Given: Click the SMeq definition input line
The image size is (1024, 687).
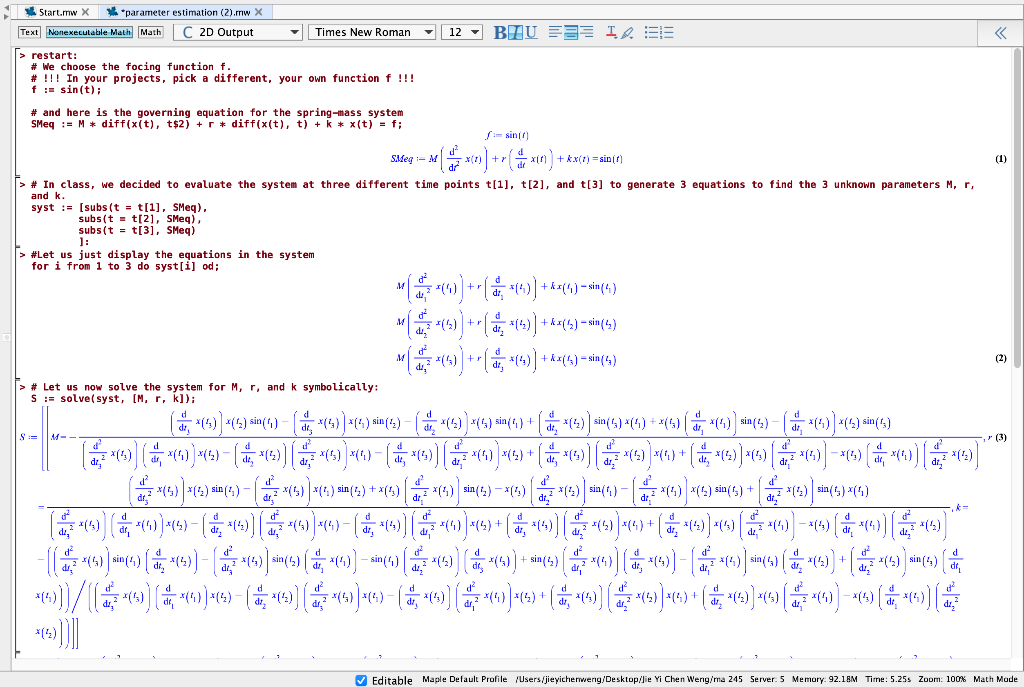Looking at the screenshot, I should click(x=216, y=124).
